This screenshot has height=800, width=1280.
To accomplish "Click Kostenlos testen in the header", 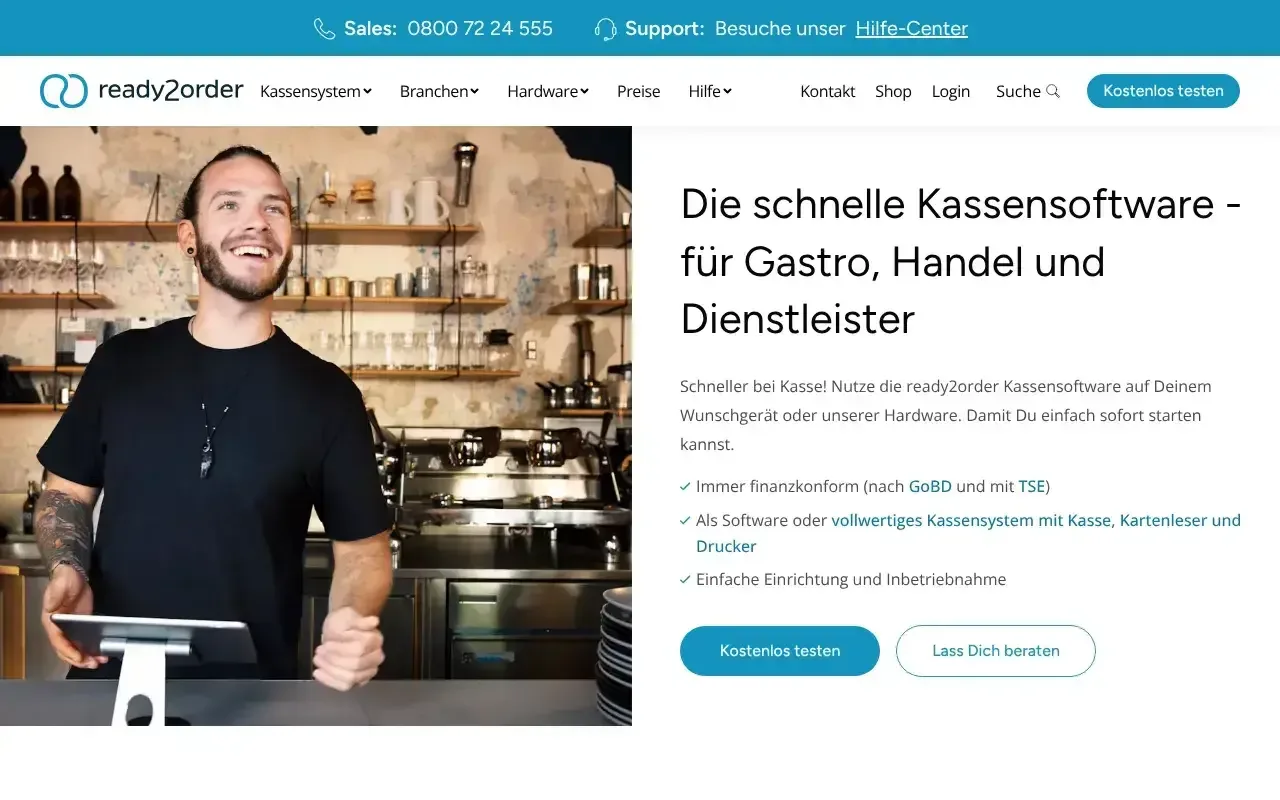I will pos(1163,91).
